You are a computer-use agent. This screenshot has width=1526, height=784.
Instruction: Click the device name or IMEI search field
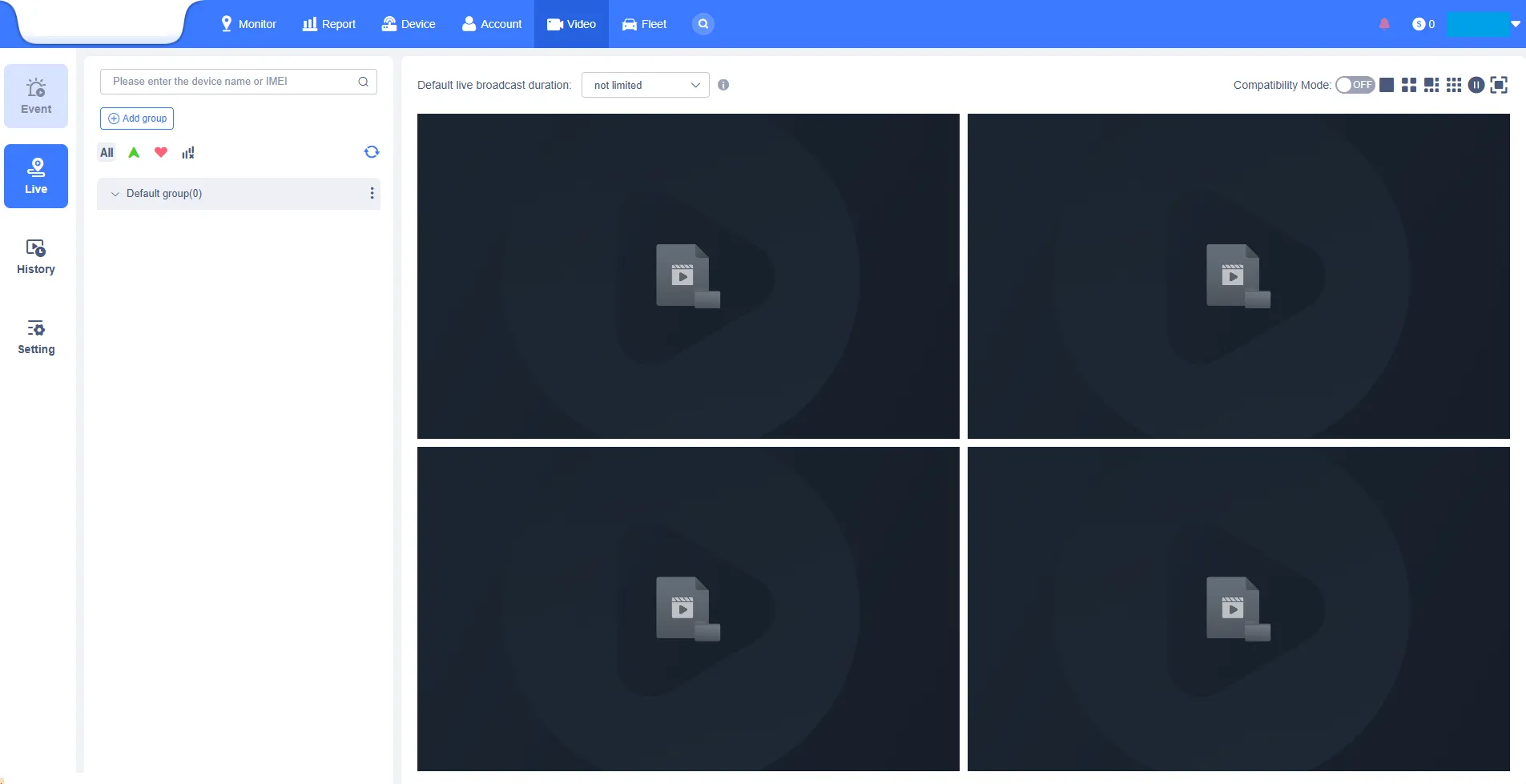pos(231,82)
